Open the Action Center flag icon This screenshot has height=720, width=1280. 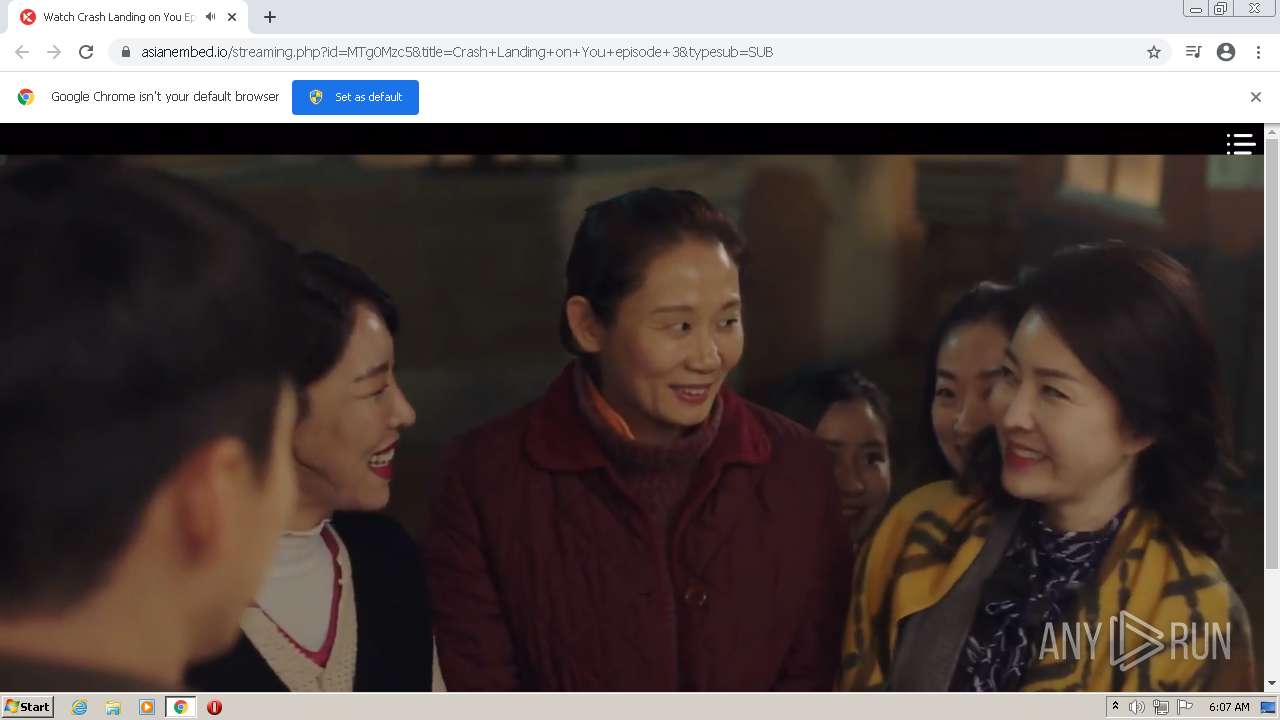pos(1185,707)
